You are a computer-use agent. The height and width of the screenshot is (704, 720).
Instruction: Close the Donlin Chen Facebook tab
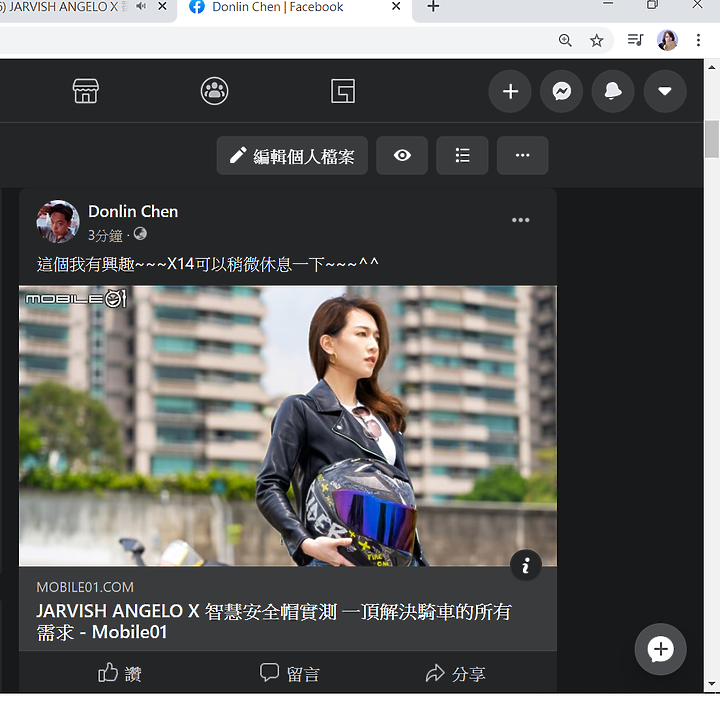pos(396,6)
